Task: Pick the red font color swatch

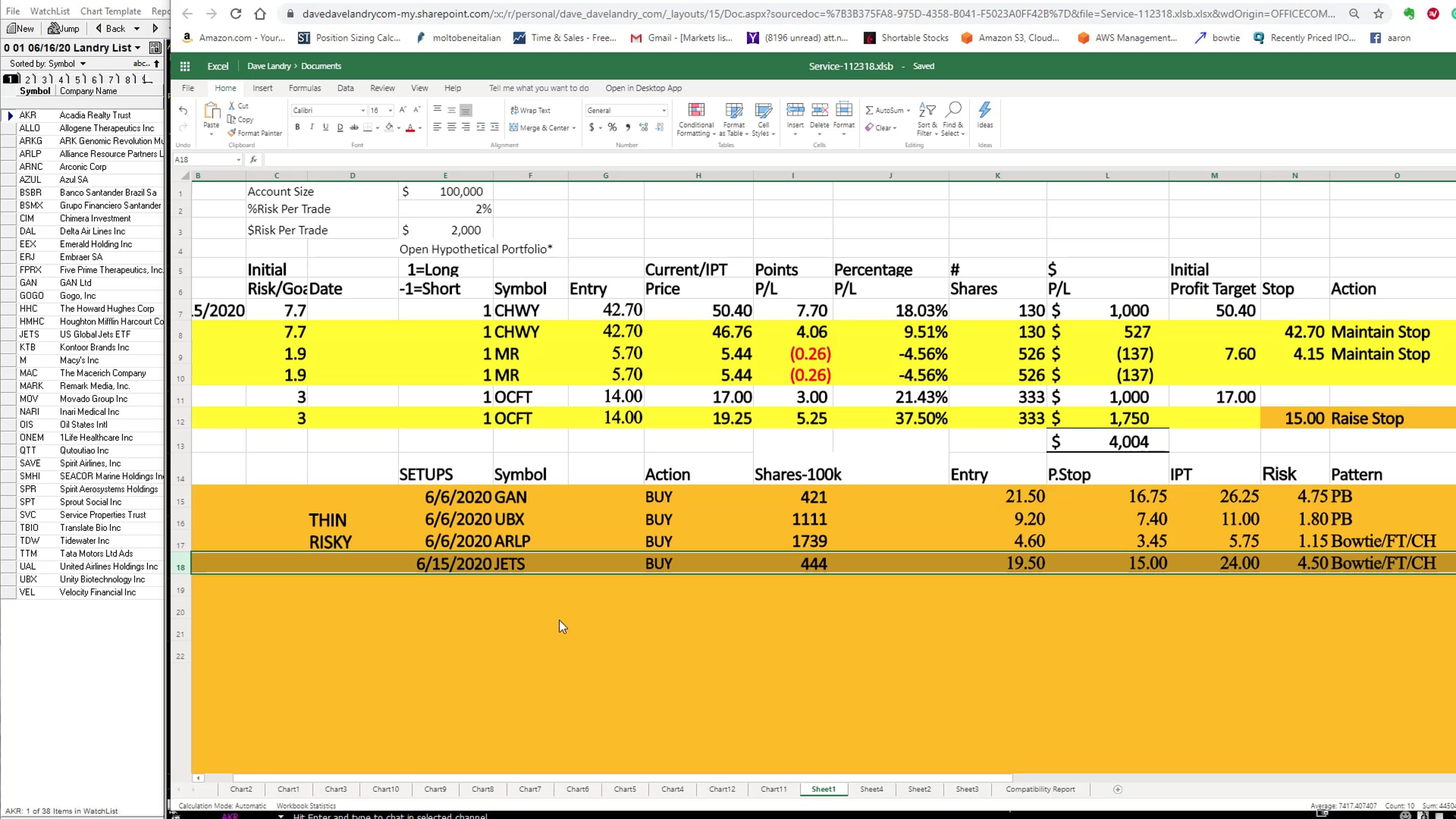Action: point(411,127)
